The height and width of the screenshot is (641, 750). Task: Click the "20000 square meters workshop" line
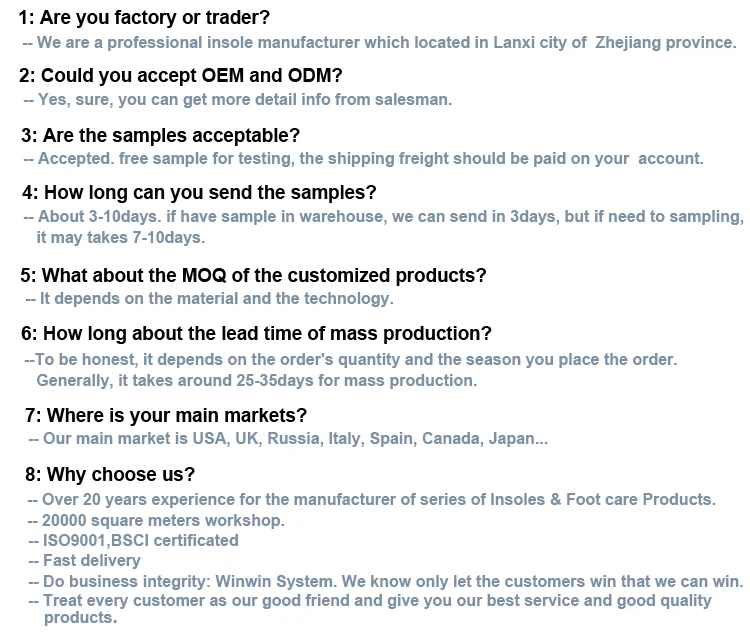[x=156, y=520]
